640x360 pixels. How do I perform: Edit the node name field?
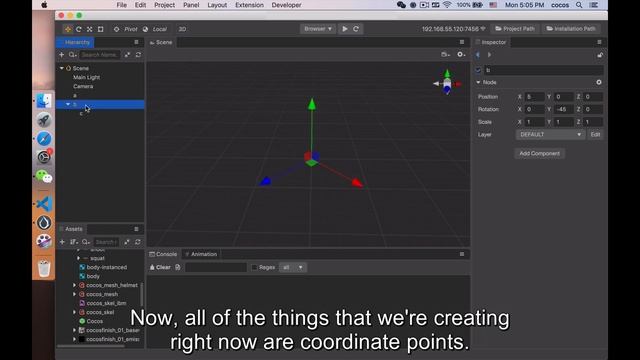pyautogui.click(x=544, y=70)
